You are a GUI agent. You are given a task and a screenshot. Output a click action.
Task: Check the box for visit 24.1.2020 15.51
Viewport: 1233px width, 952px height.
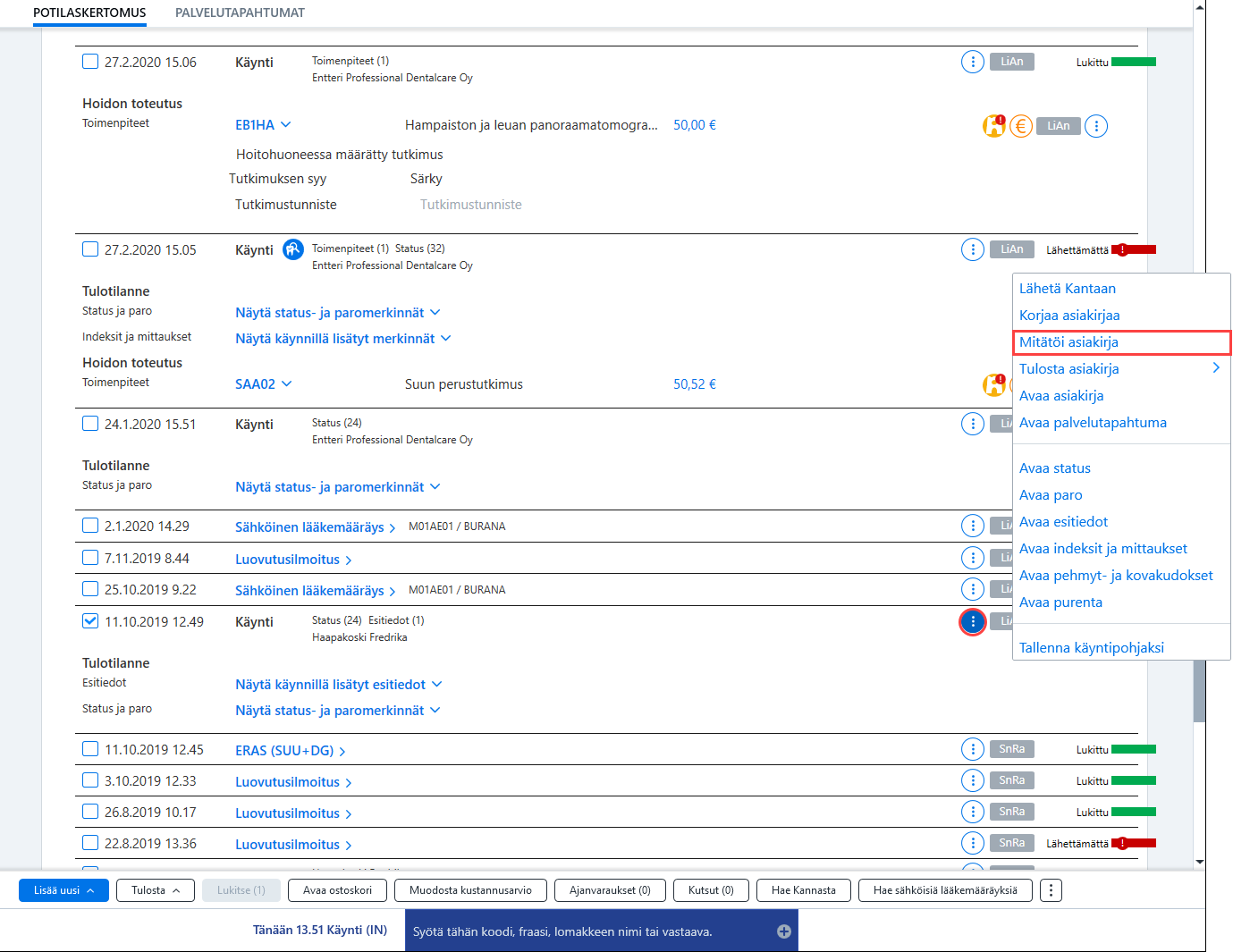[x=90, y=424]
